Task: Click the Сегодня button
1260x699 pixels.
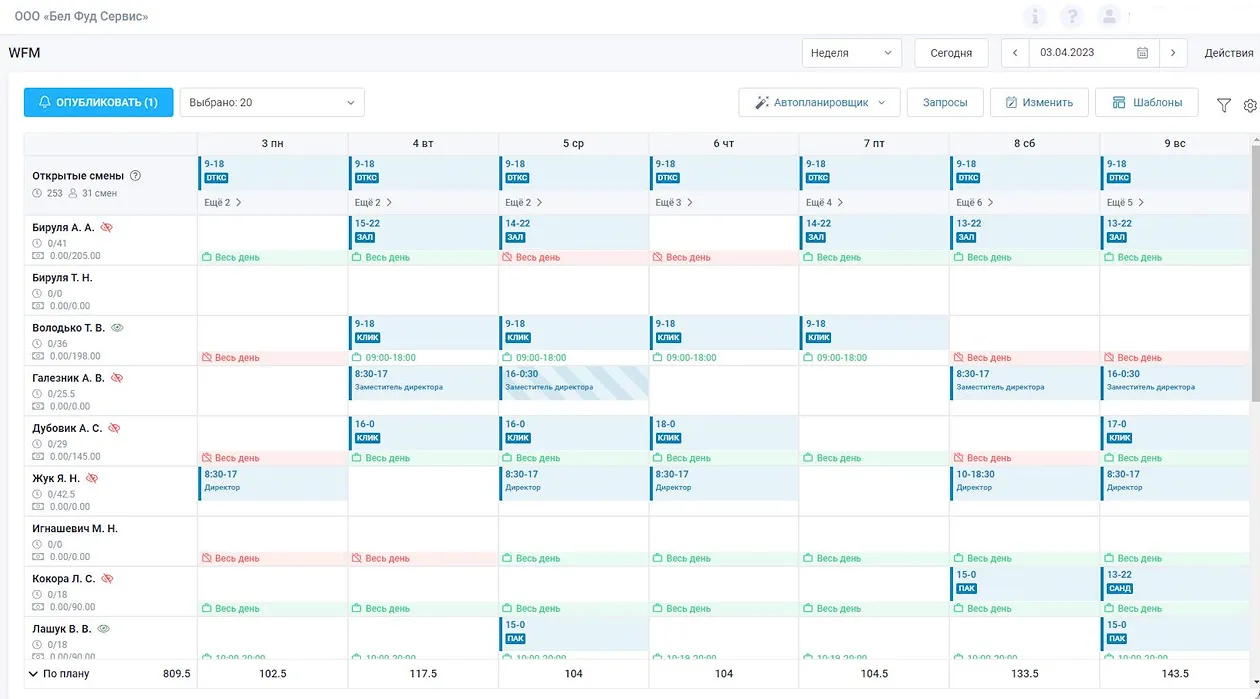Action: coord(950,53)
